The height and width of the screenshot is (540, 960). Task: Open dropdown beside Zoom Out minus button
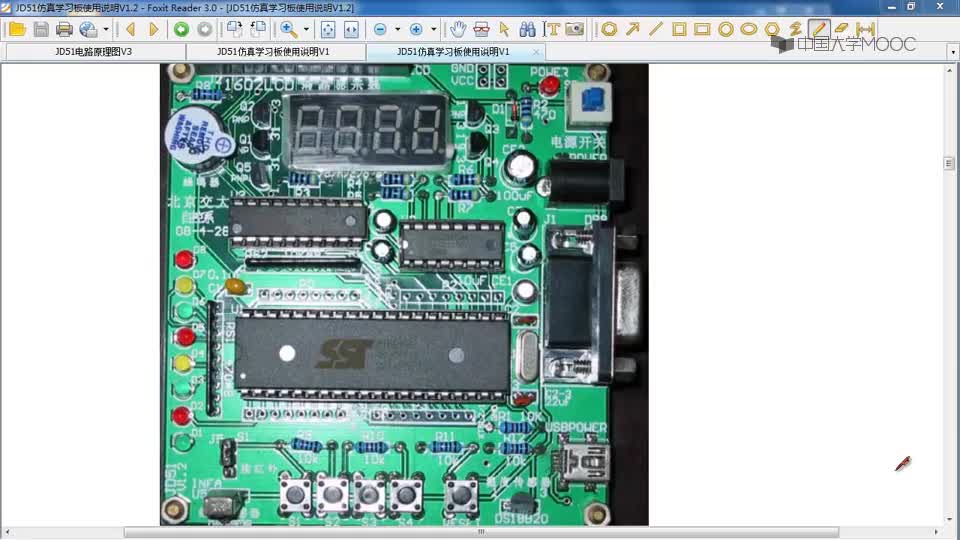[x=397, y=29]
